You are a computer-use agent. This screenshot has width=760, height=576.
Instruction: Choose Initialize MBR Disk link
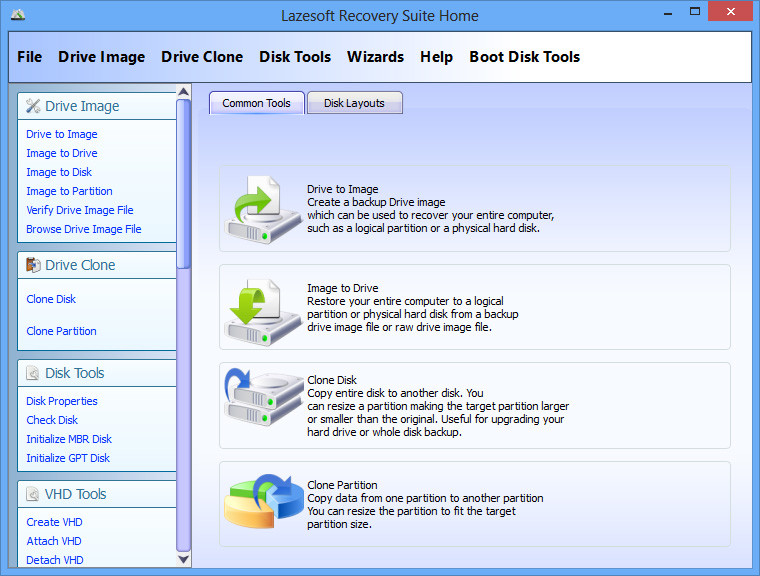tap(69, 439)
